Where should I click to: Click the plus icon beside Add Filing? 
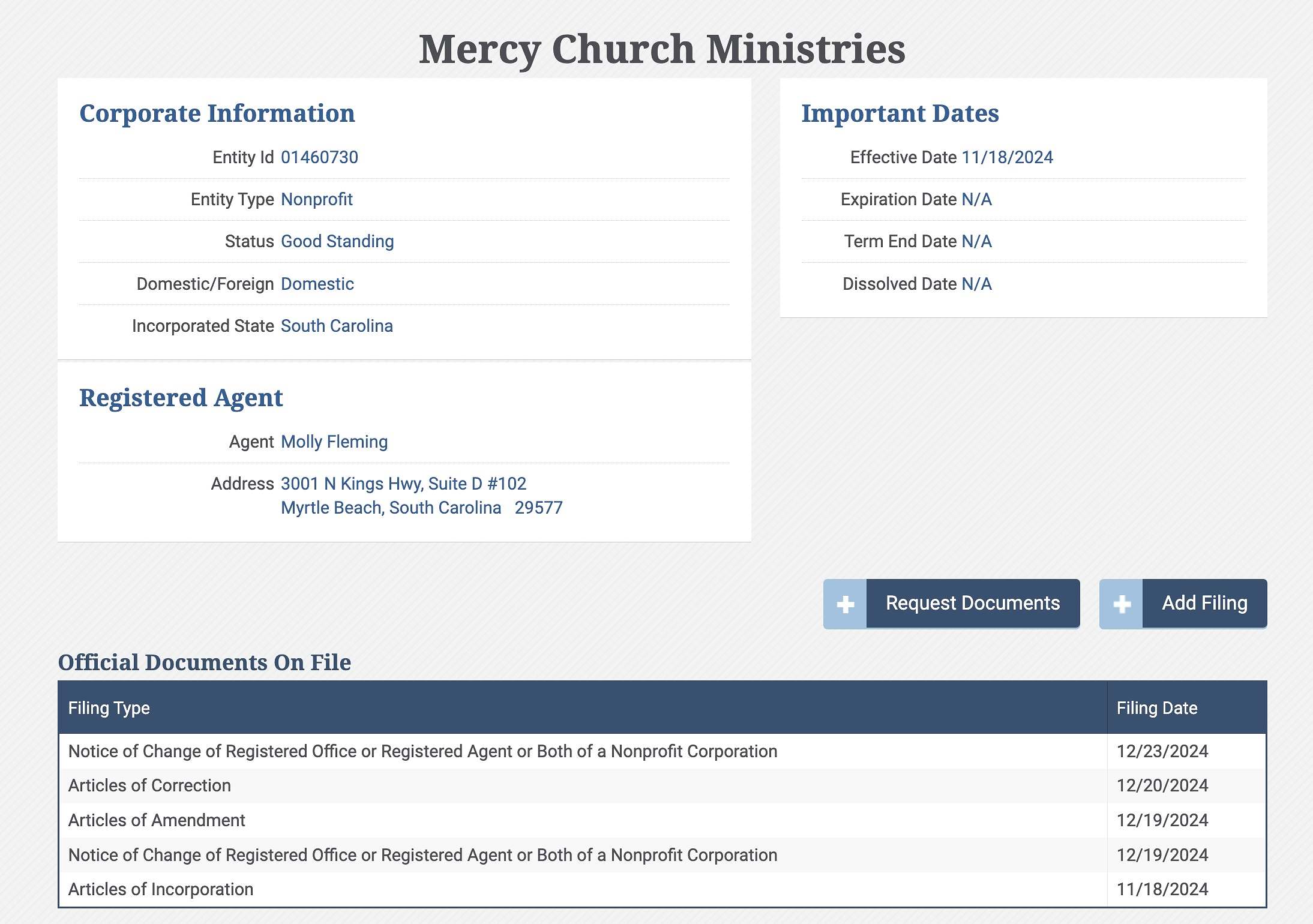pos(1121,604)
